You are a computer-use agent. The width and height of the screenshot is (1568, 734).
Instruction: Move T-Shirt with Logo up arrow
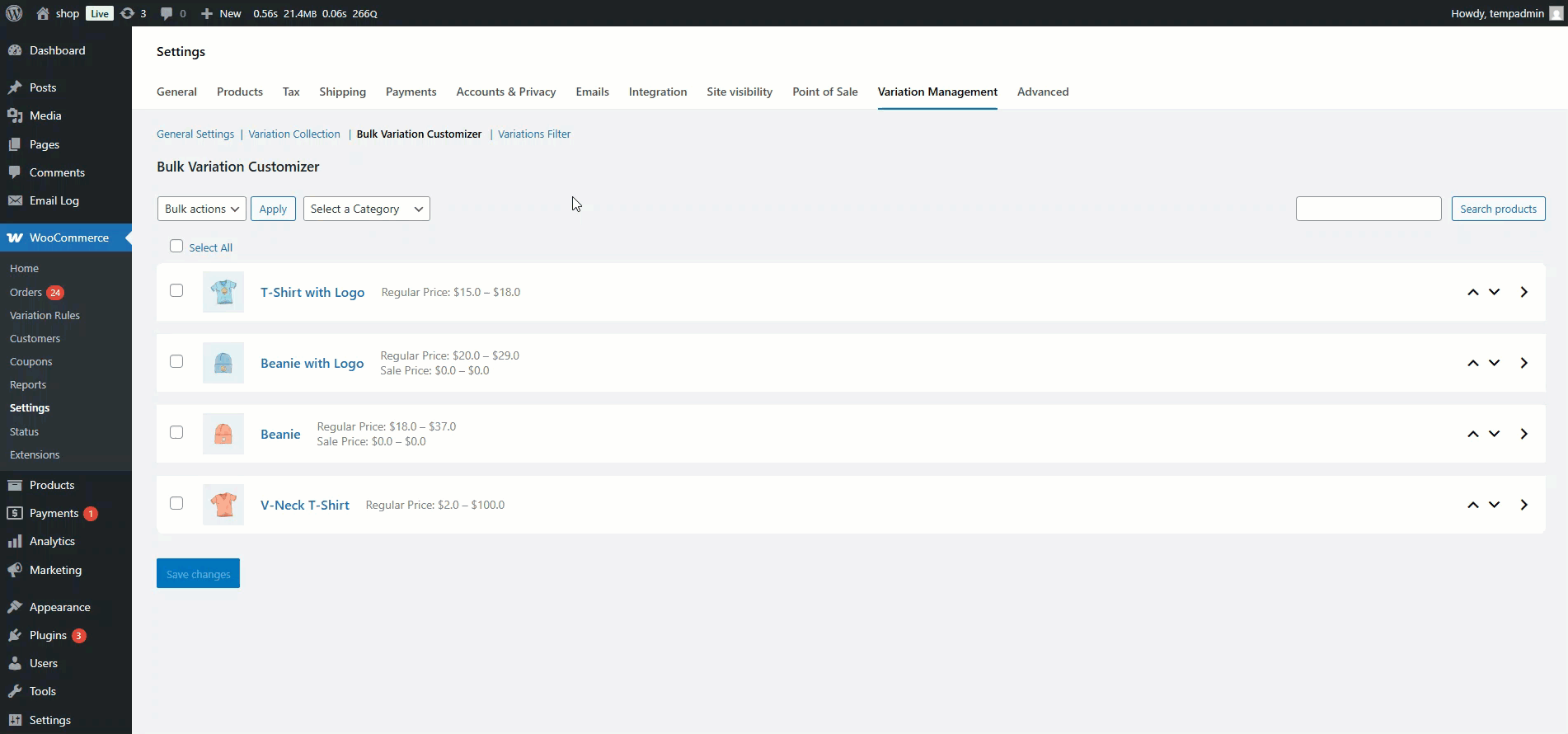coord(1472,292)
